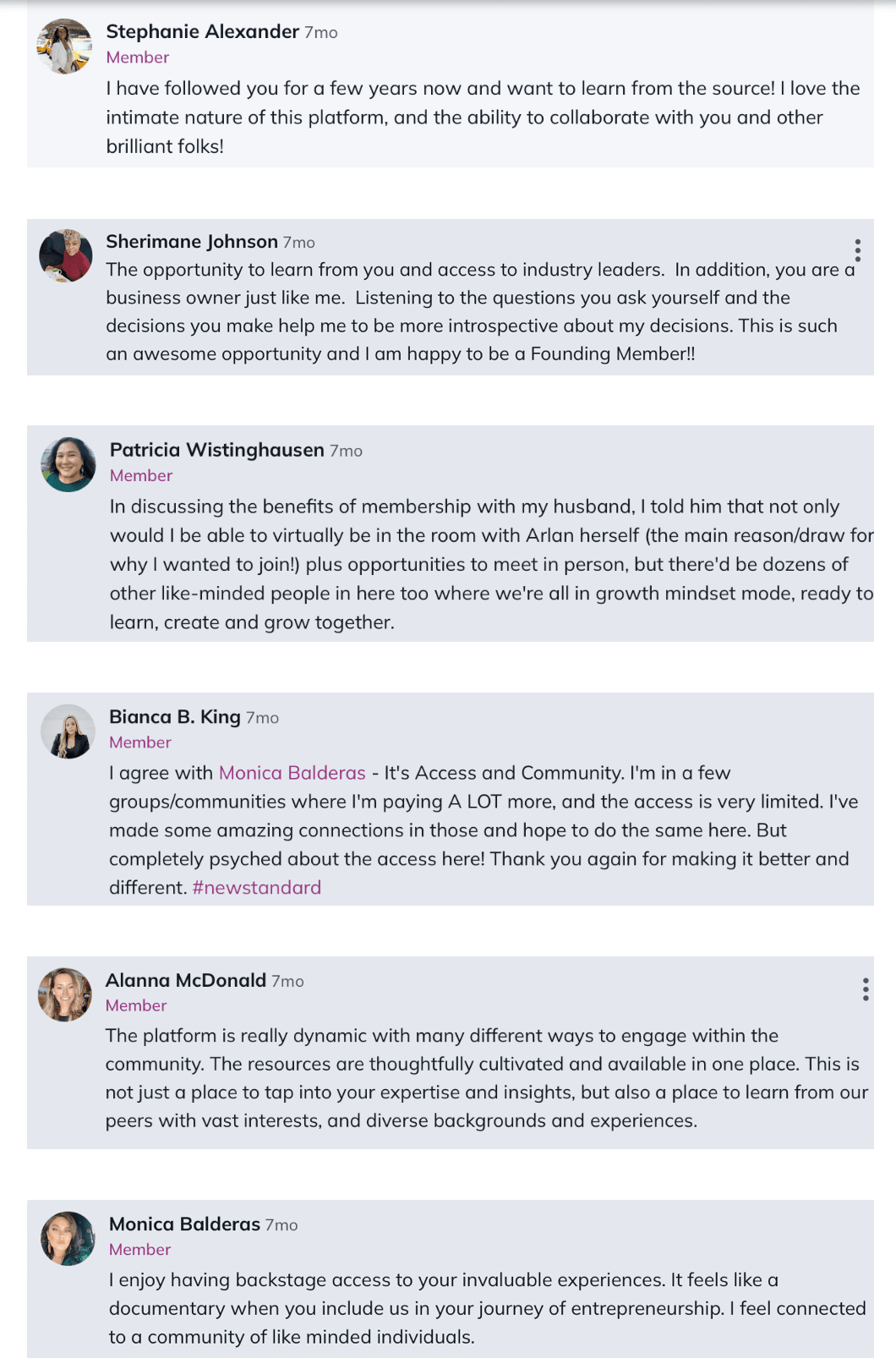Click Member badge under Patricia Wistinghausen

(x=141, y=476)
